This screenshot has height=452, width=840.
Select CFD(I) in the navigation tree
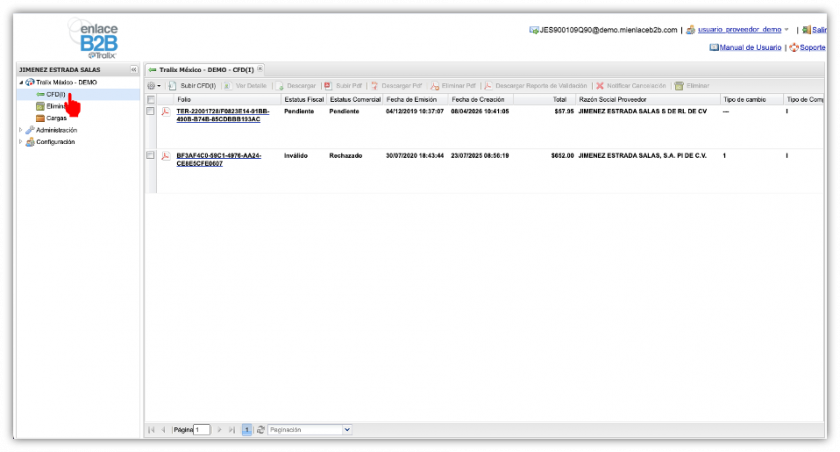55,93
